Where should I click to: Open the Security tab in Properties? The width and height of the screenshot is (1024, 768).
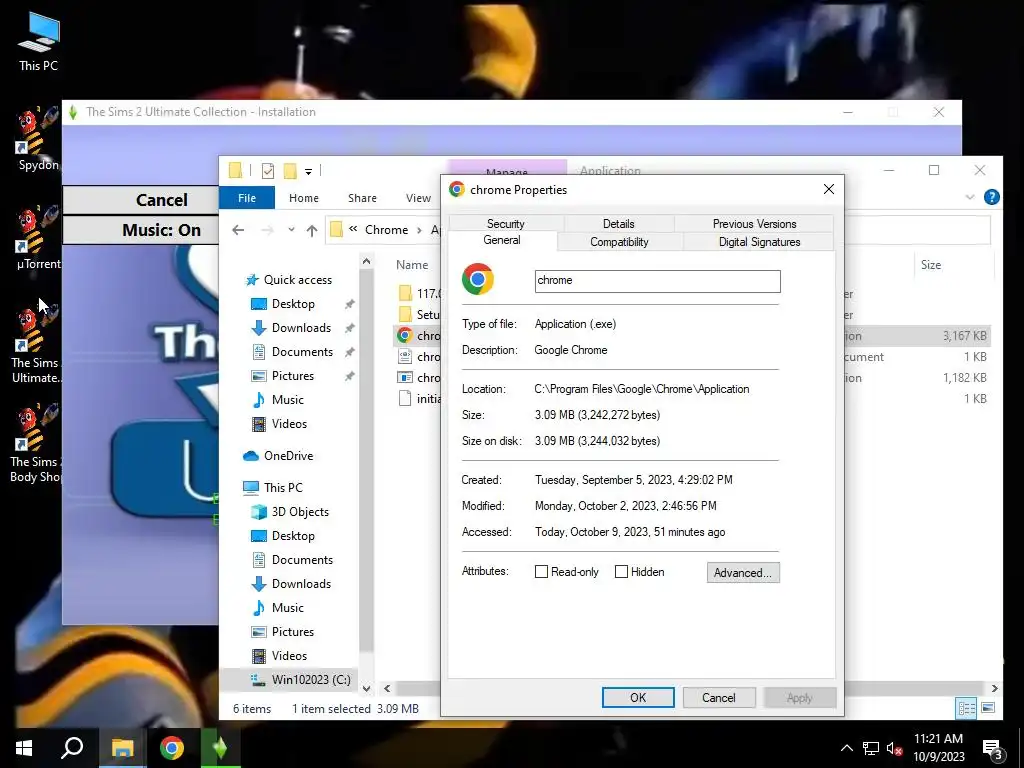(505, 223)
